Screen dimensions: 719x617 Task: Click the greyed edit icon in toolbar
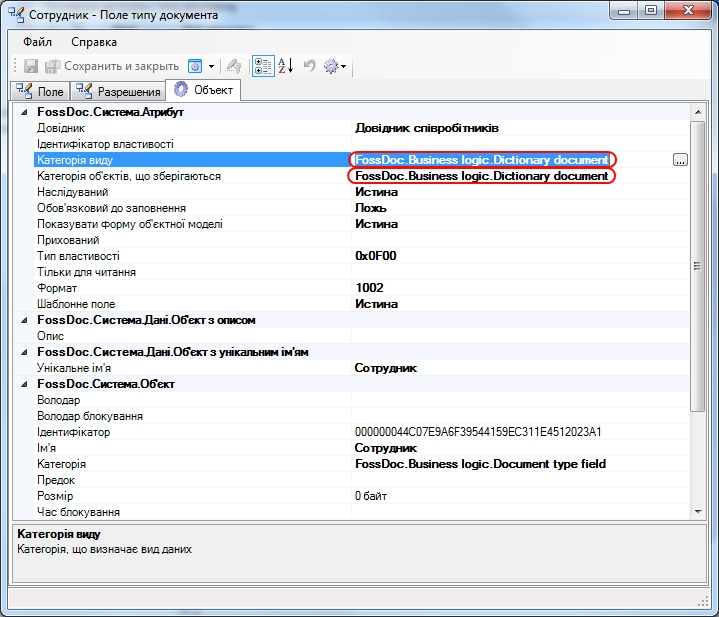pyautogui.click(x=234, y=66)
